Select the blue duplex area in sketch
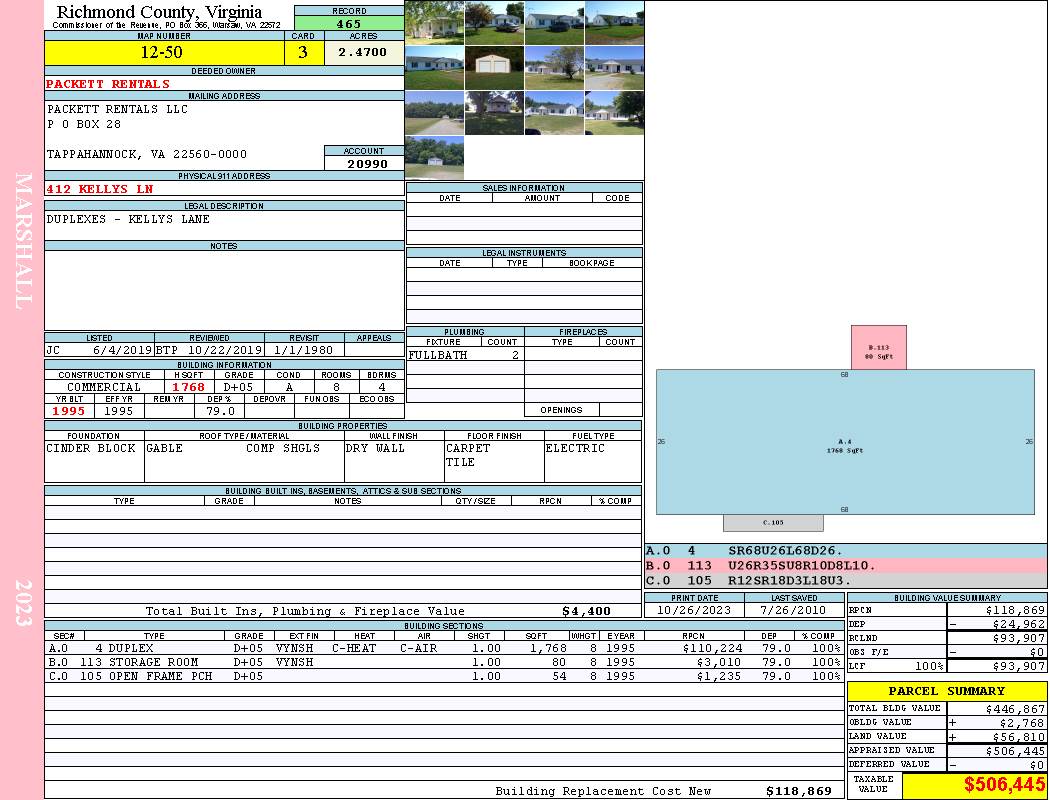The width and height of the screenshot is (1050, 800). tap(845, 441)
